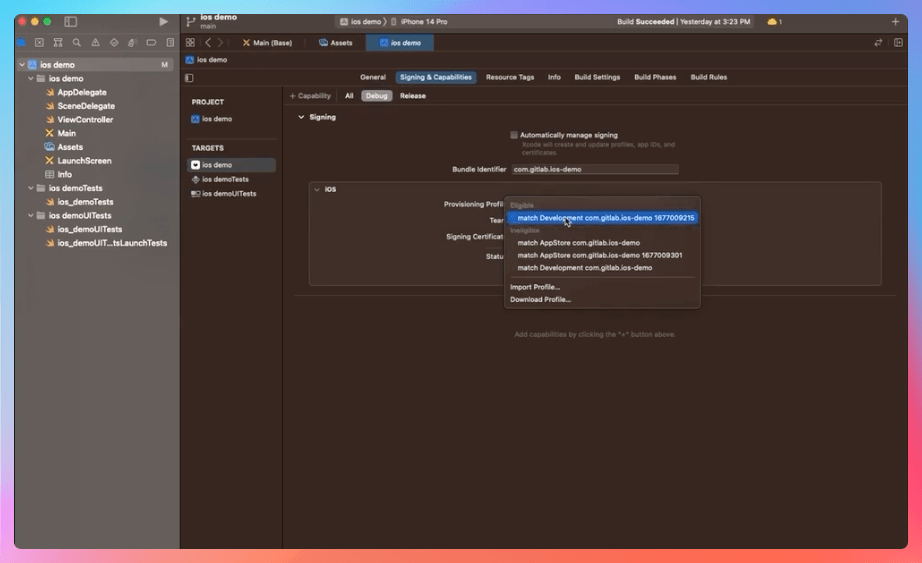Enable Automatically manage signing checkbox
Image resolution: width=922 pixels, height=563 pixels.
click(514, 135)
